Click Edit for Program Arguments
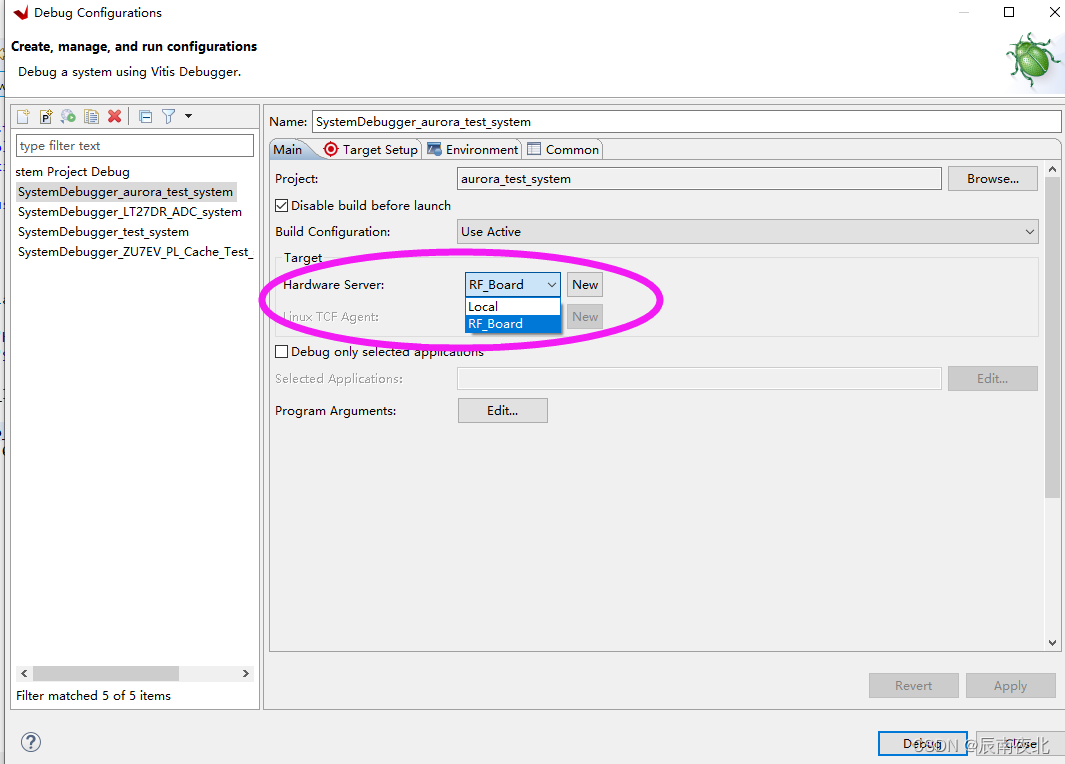This screenshot has height=764, width=1065. point(503,410)
